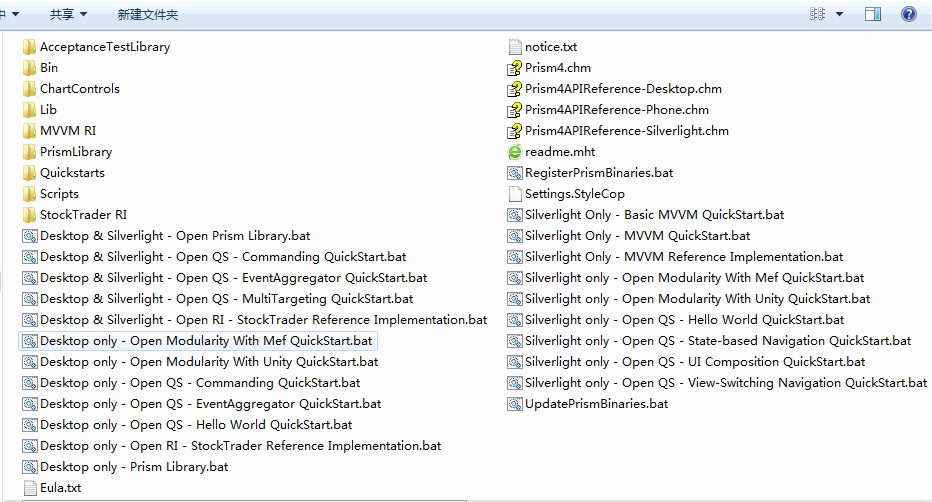This screenshot has width=932, height=502.
Task: Click the readme.mht browser icon
Action: 515,152
